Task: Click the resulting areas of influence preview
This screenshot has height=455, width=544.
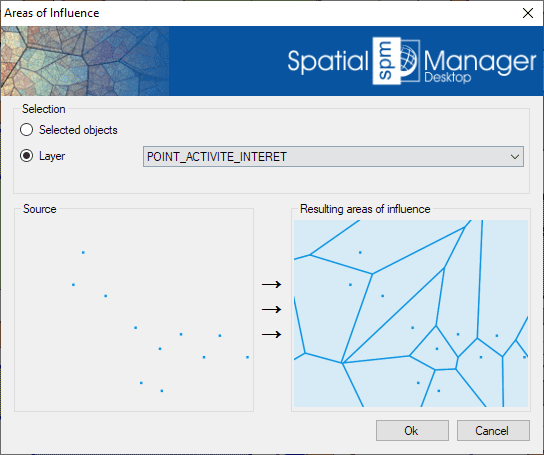Action: [x=411, y=313]
